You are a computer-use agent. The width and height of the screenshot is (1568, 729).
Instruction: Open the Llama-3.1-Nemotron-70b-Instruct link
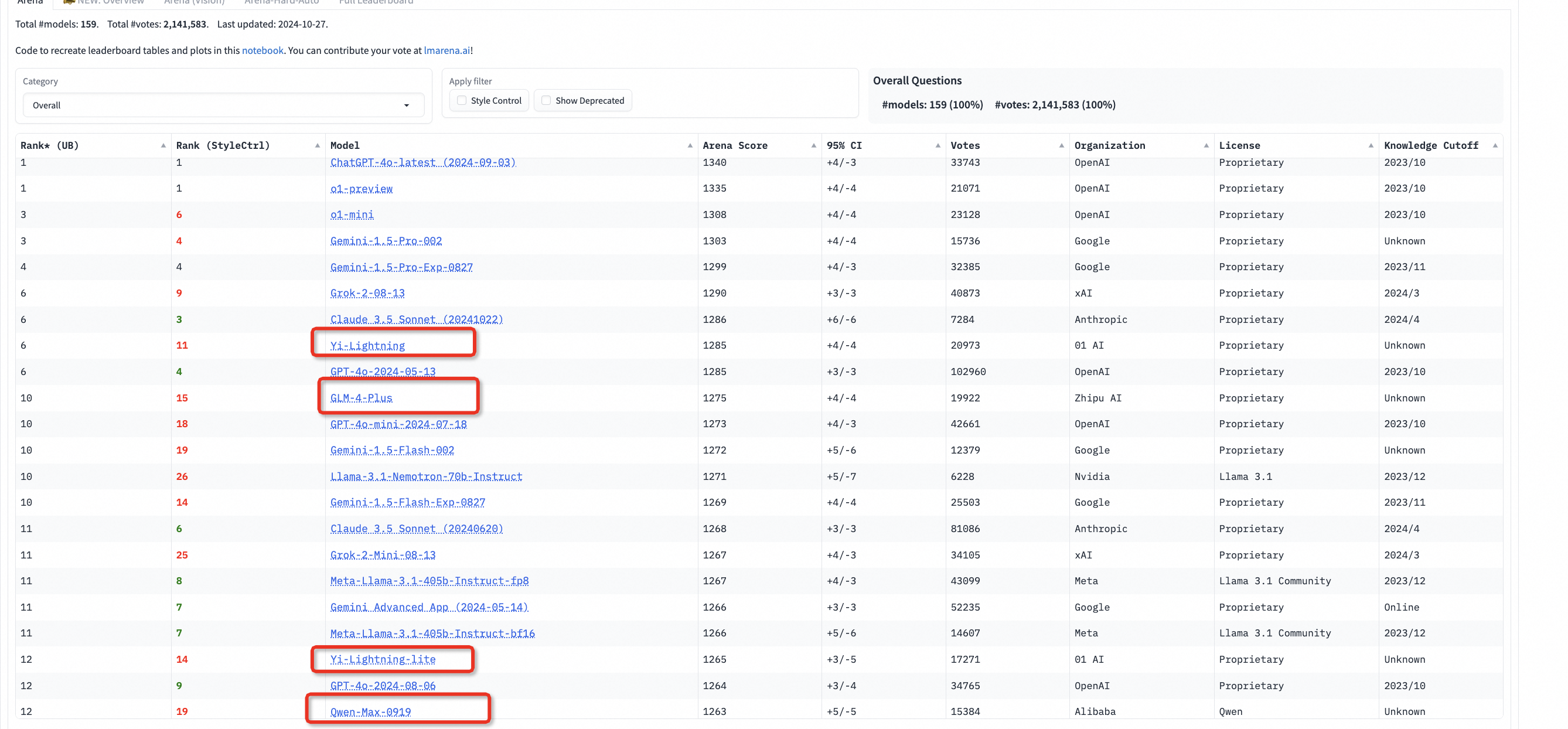[x=426, y=476]
